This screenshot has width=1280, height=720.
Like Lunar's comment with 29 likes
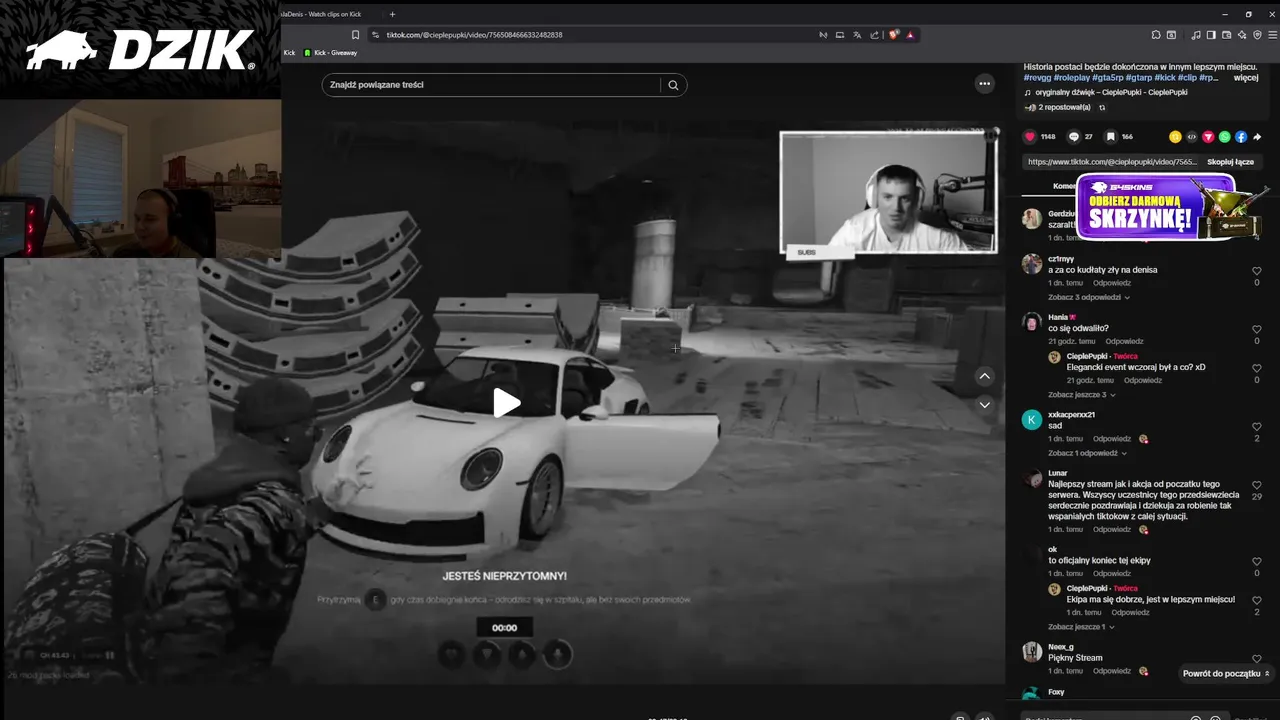1257,485
